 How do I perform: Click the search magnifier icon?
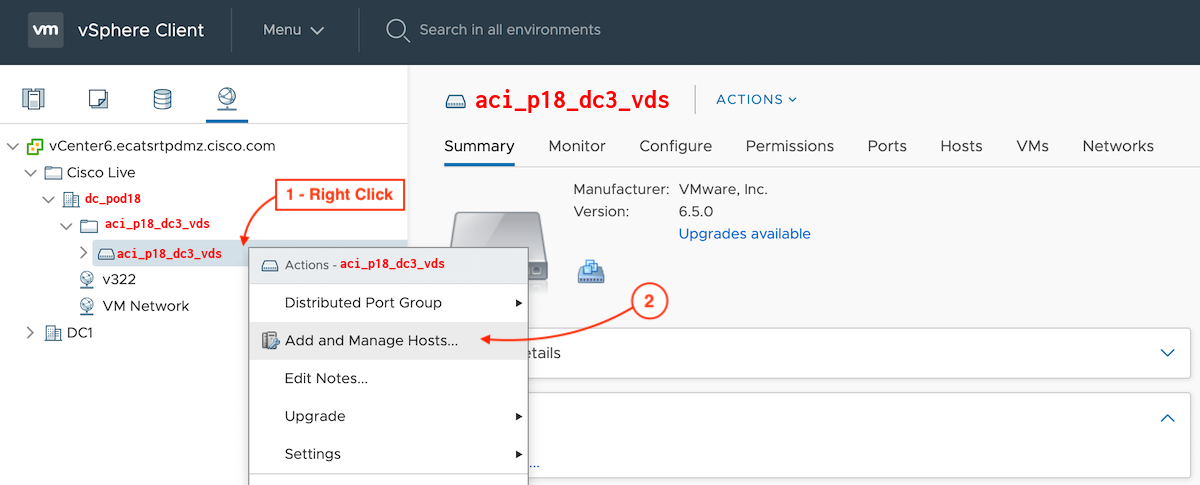click(x=398, y=30)
